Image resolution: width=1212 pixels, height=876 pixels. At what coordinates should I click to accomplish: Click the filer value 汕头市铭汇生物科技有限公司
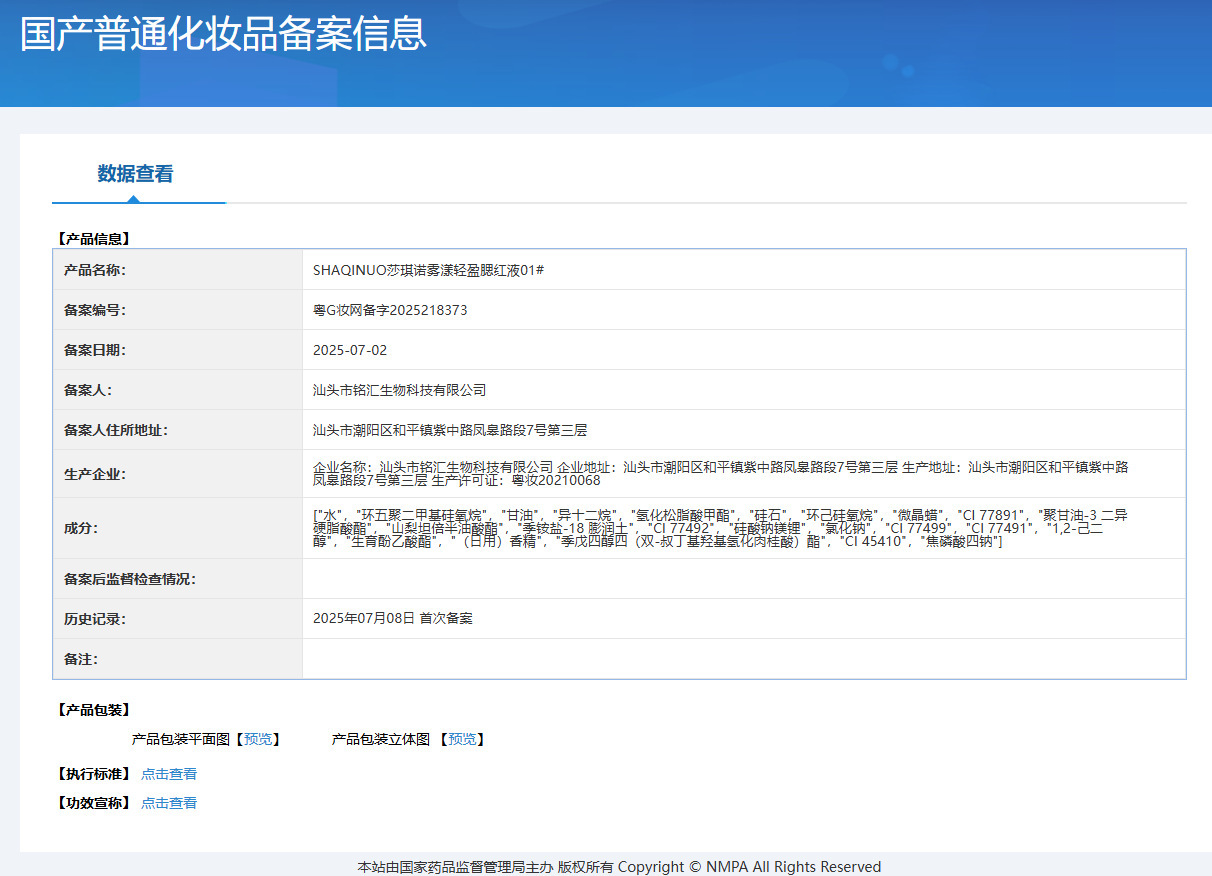[400, 390]
